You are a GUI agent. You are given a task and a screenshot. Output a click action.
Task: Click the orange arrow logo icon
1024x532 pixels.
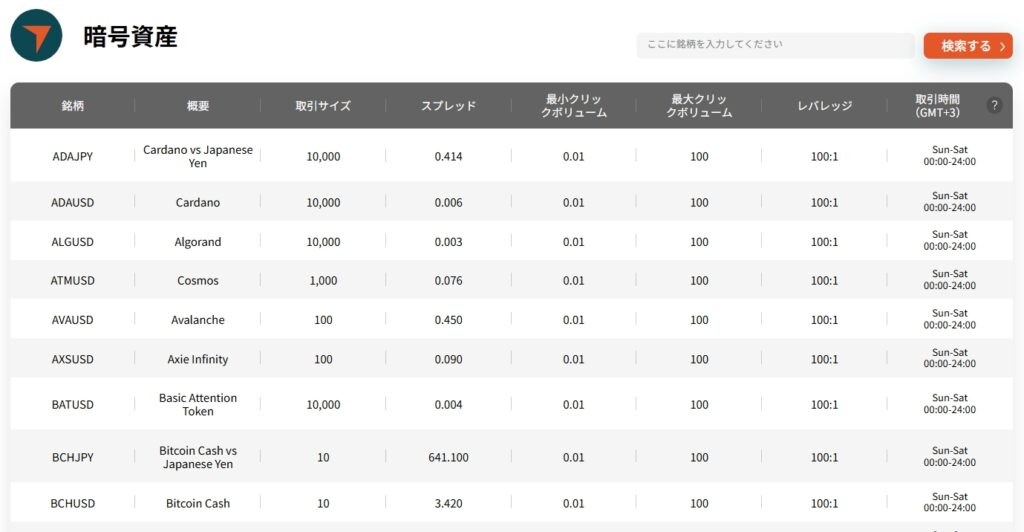pos(36,37)
